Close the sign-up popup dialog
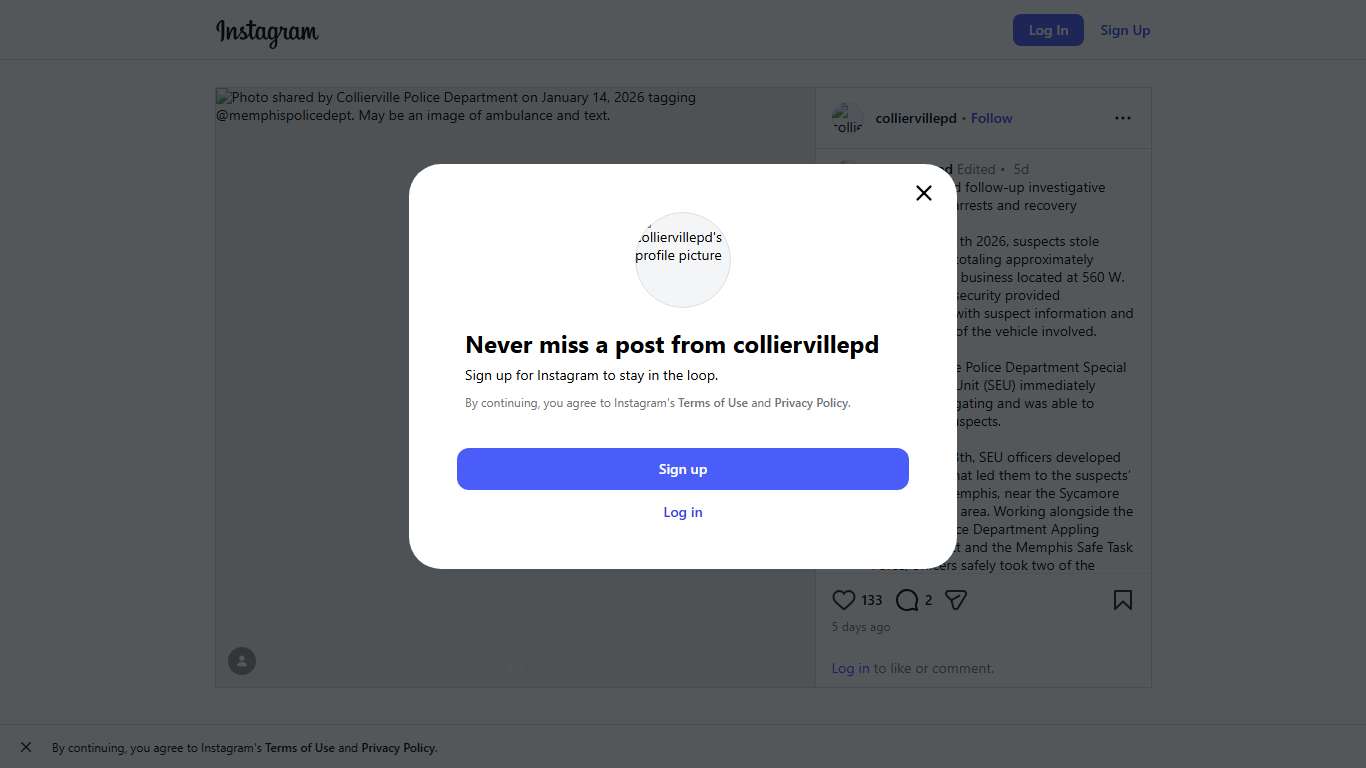 pyautogui.click(x=924, y=193)
